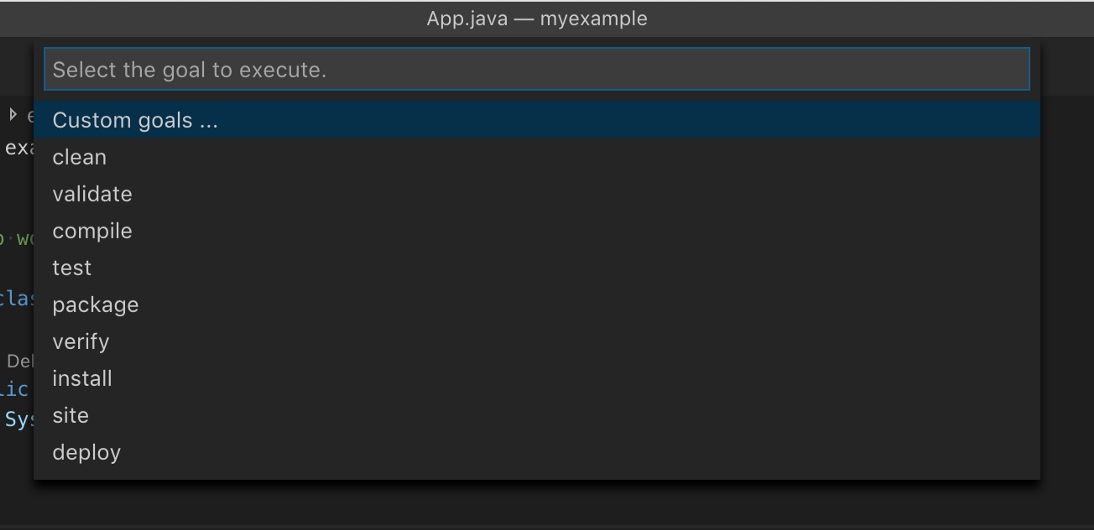Pick the site goal entry

(x=71, y=416)
